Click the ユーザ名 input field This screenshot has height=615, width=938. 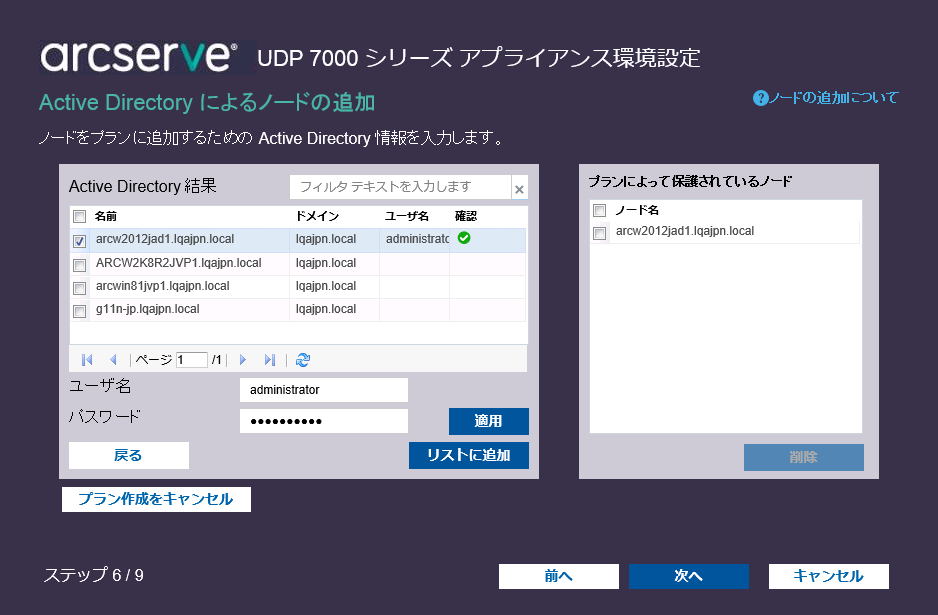(x=324, y=390)
